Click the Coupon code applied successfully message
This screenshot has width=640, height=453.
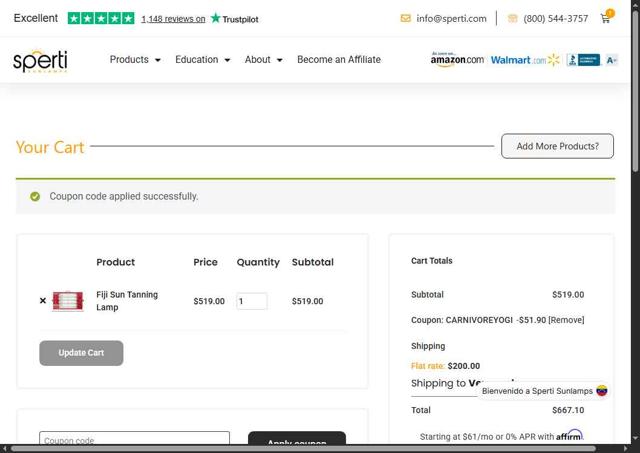coord(124,196)
